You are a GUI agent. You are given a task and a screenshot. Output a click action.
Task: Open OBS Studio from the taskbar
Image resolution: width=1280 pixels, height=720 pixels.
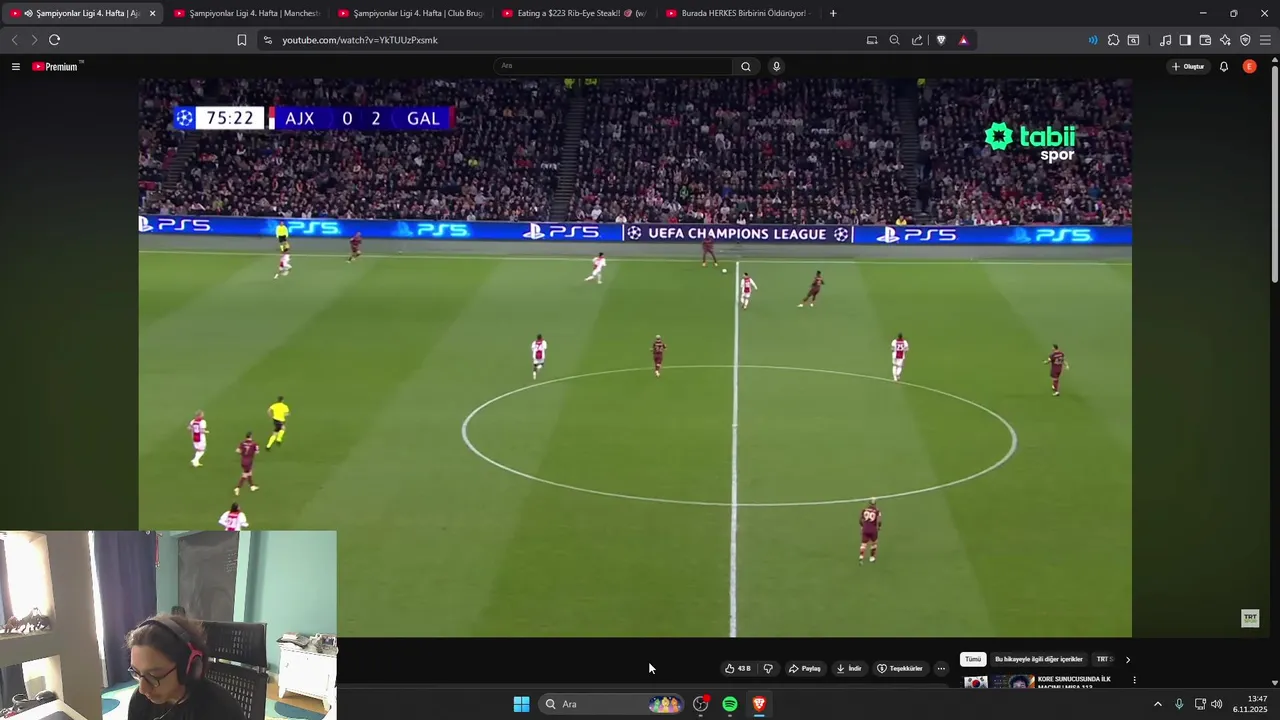click(x=701, y=704)
